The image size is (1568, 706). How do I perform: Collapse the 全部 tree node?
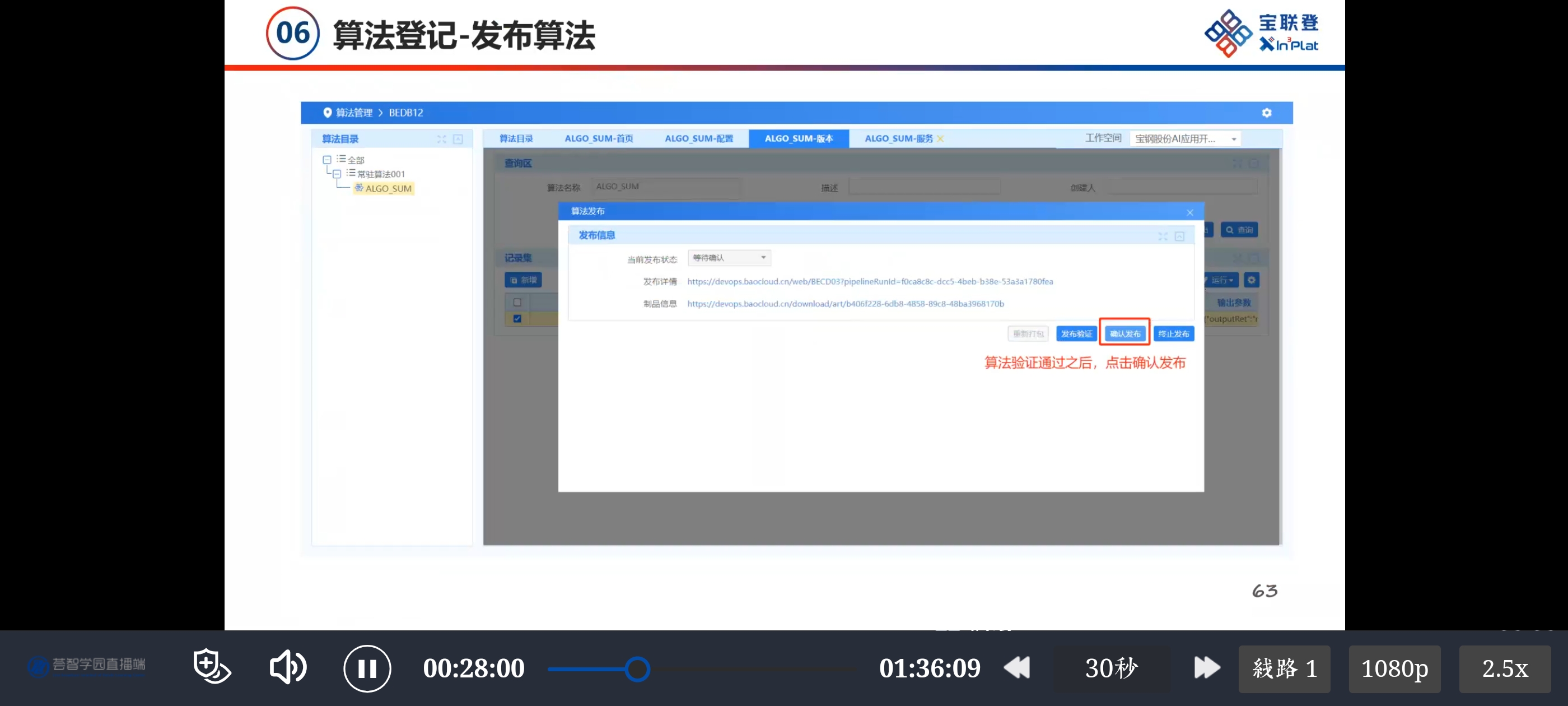pyautogui.click(x=327, y=160)
